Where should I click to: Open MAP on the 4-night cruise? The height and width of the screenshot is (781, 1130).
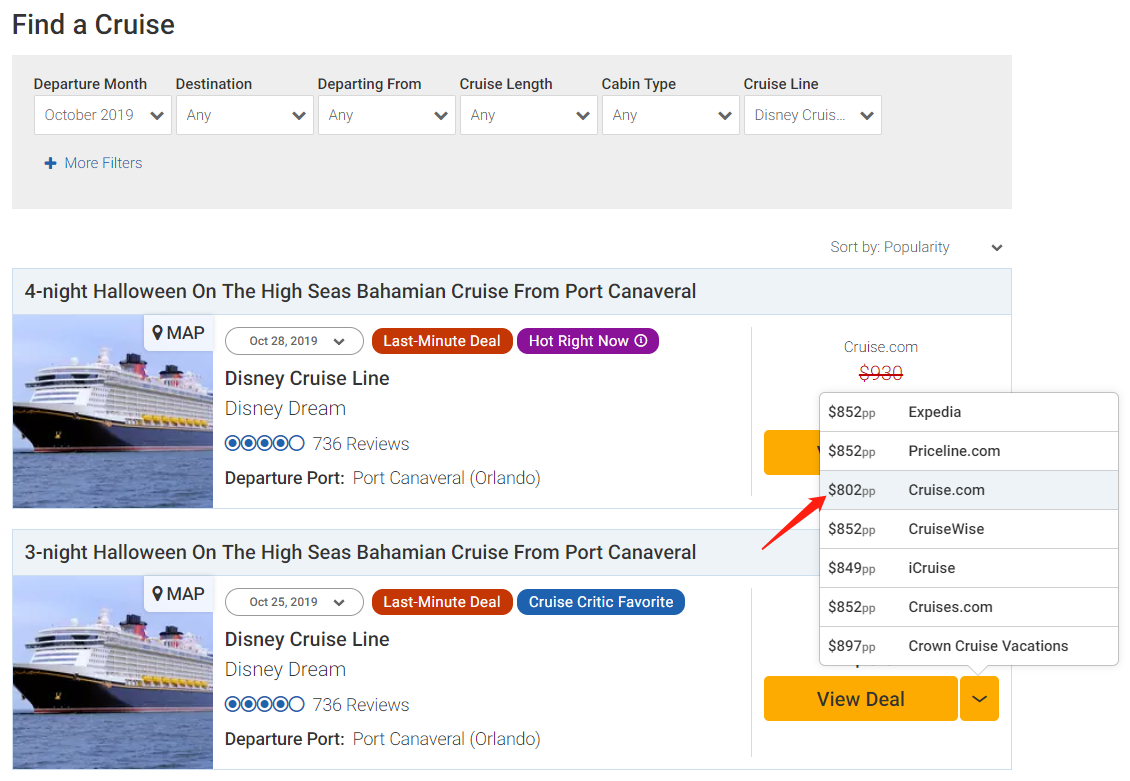[179, 333]
